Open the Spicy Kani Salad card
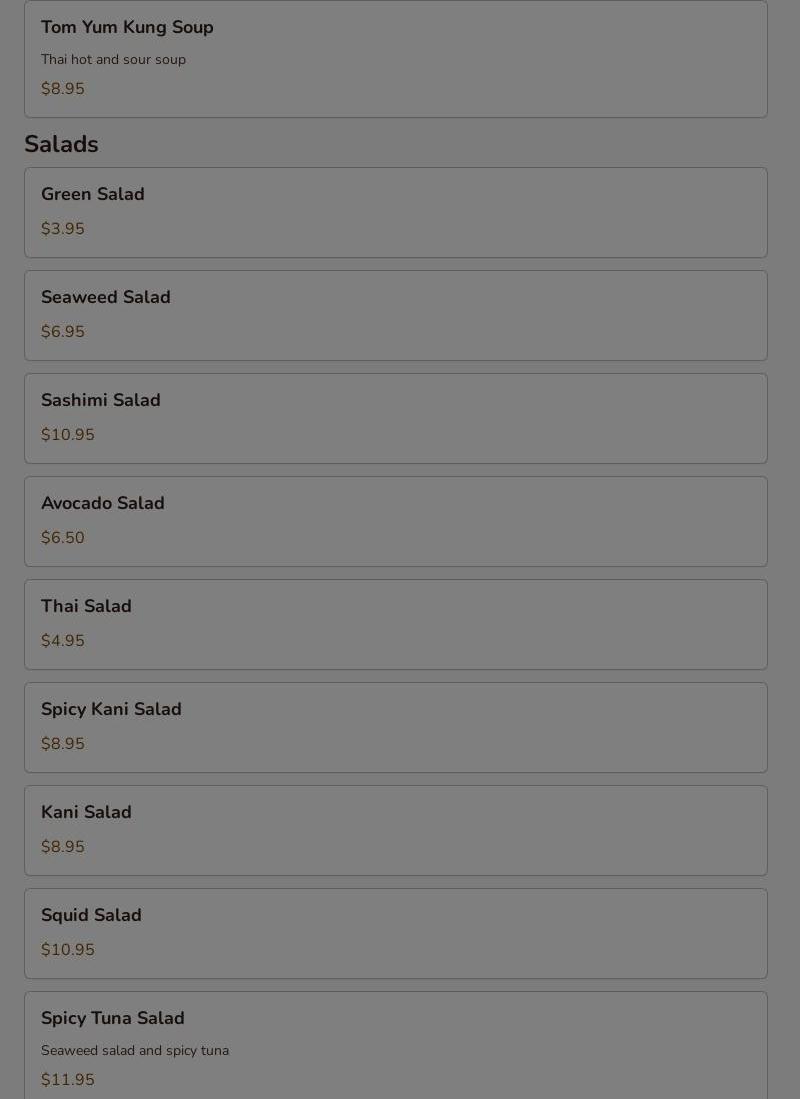 pyautogui.click(x=395, y=728)
